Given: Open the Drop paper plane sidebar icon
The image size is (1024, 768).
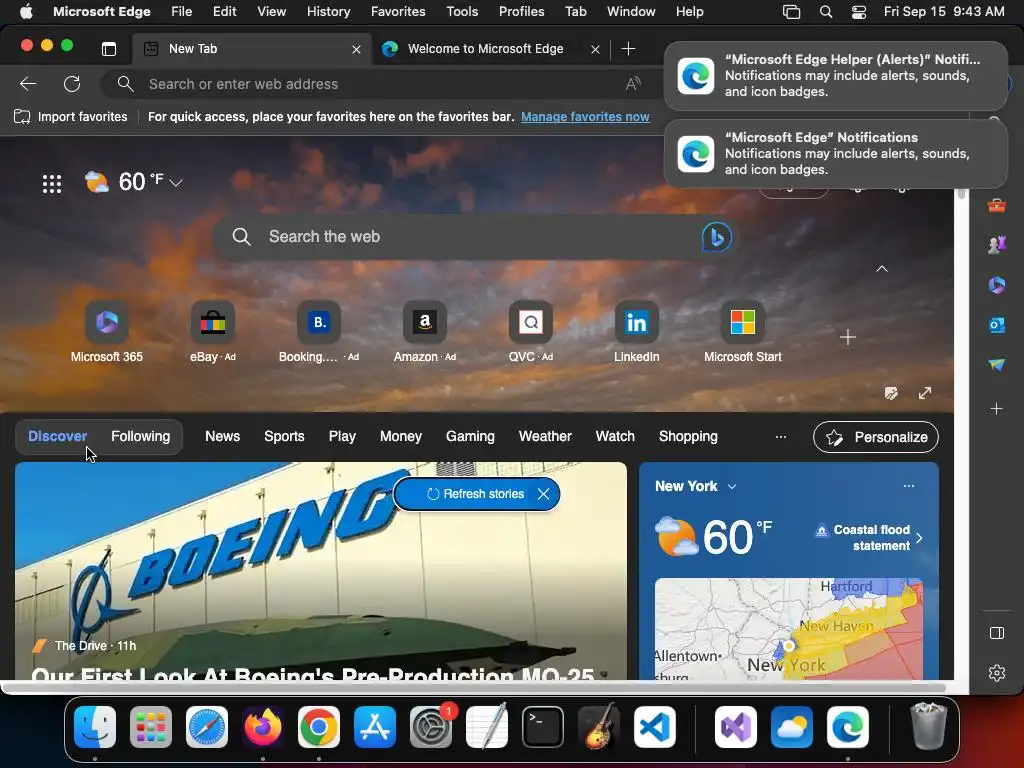Looking at the screenshot, I should coord(997,364).
